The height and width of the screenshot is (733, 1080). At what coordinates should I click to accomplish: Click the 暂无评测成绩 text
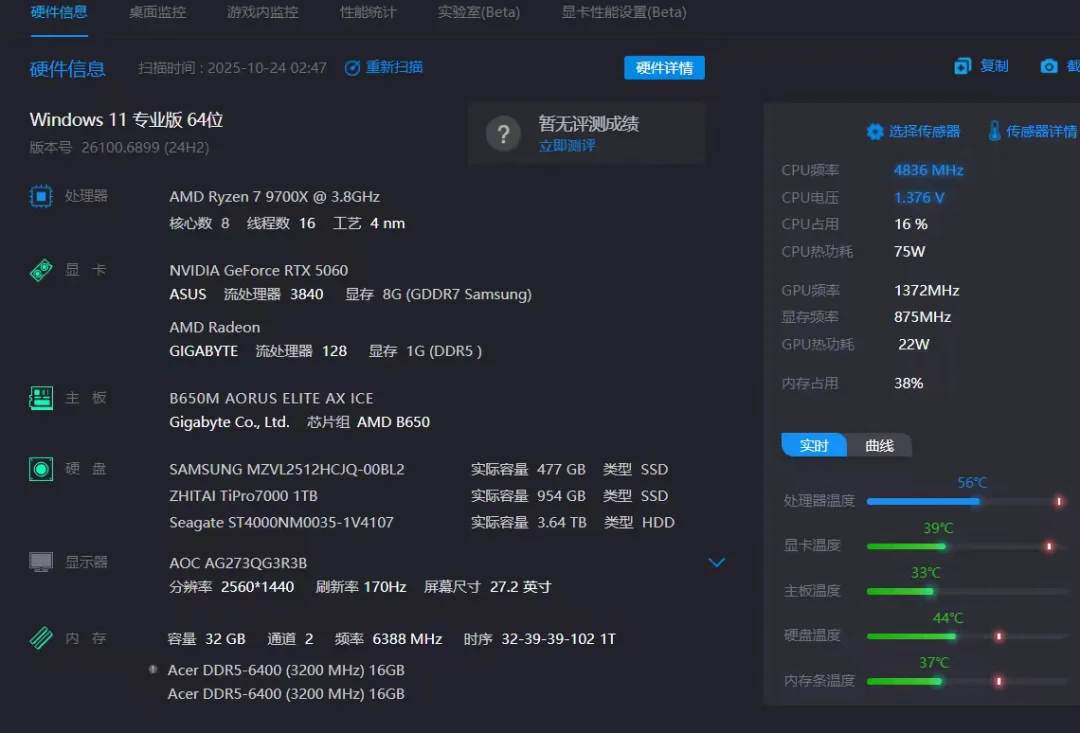589,123
